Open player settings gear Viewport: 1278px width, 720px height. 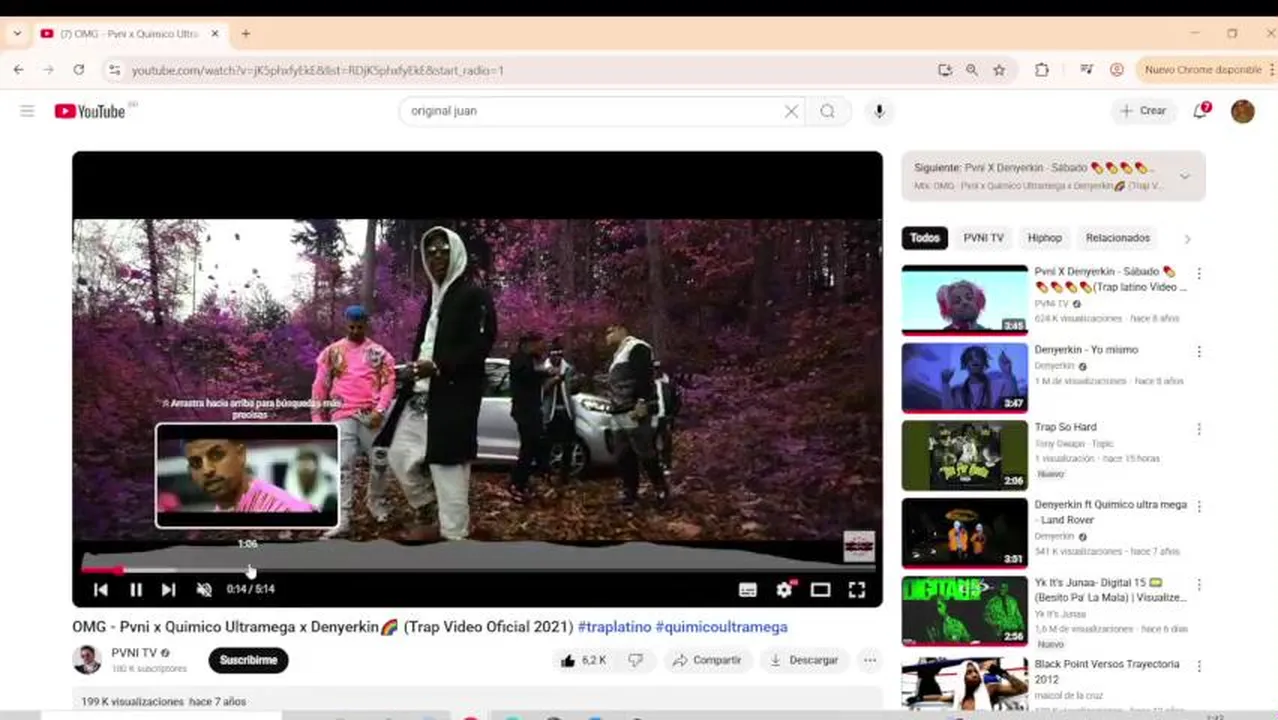[784, 590]
